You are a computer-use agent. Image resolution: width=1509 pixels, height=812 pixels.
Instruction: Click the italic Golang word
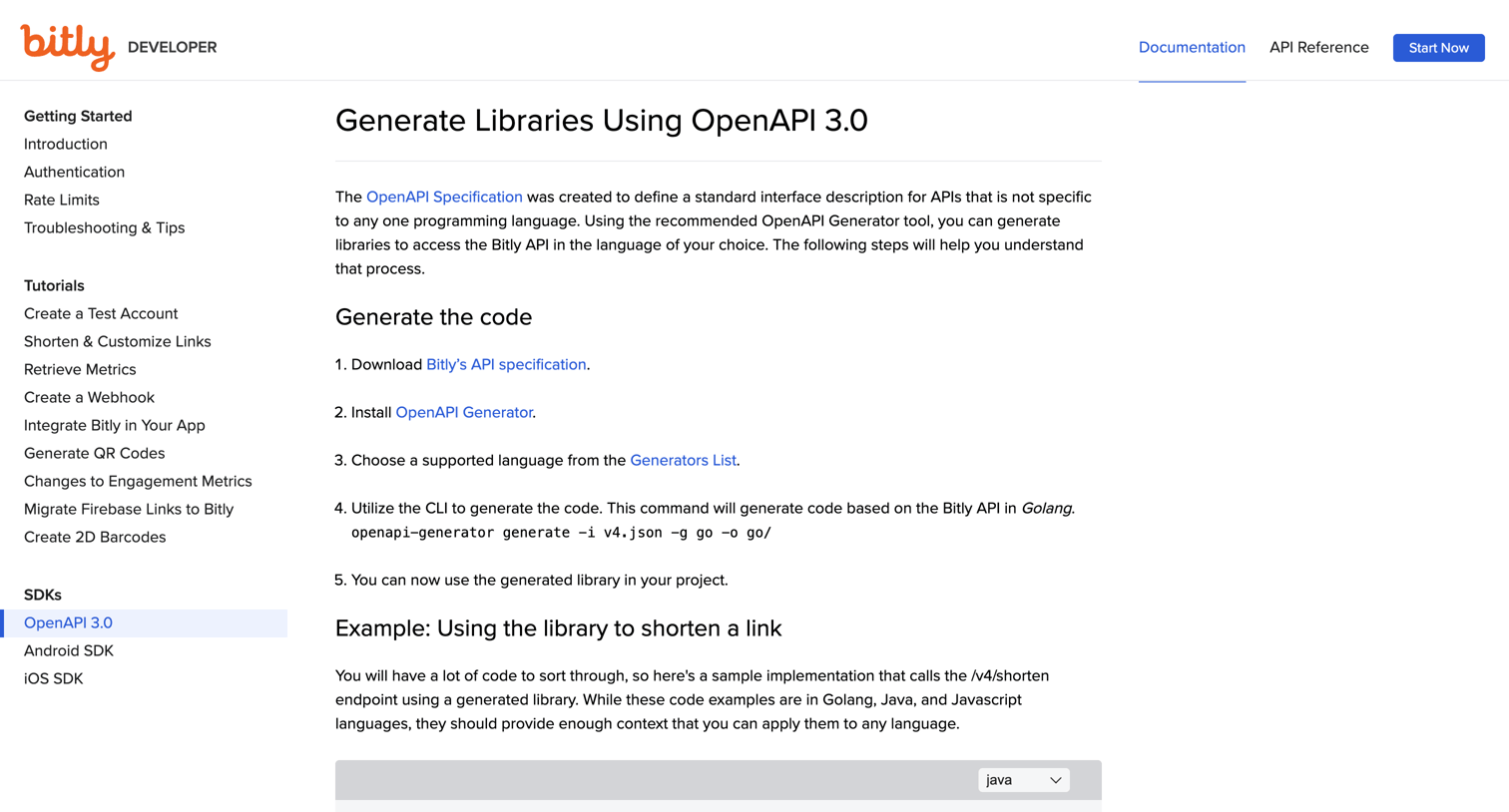(x=1046, y=508)
